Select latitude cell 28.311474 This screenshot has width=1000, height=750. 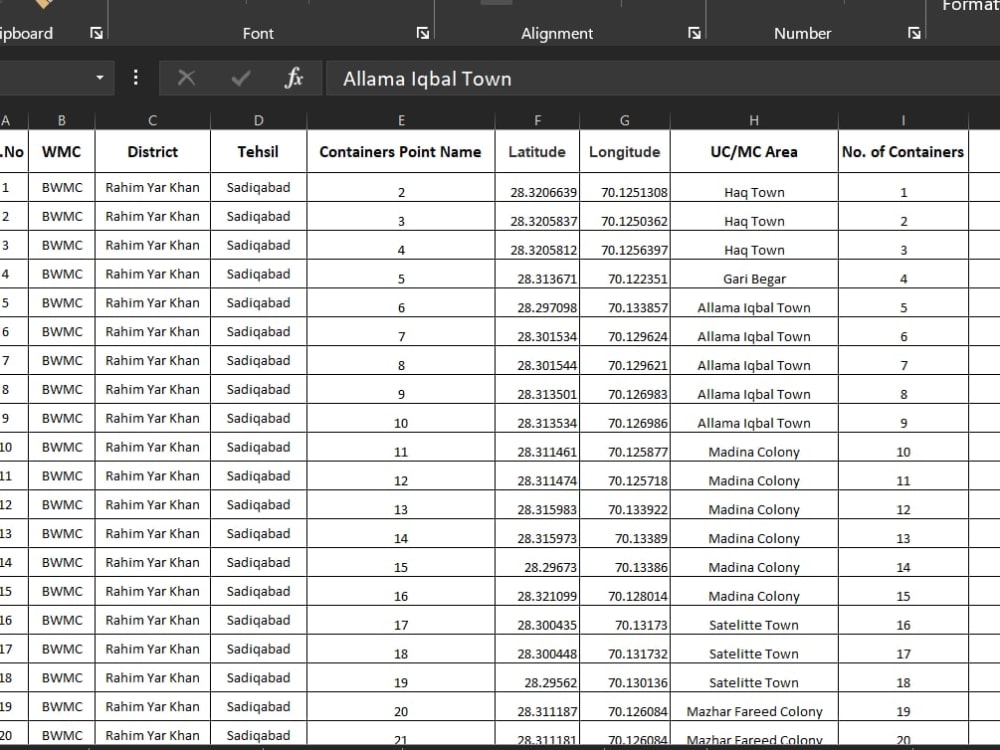click(538, 476)
